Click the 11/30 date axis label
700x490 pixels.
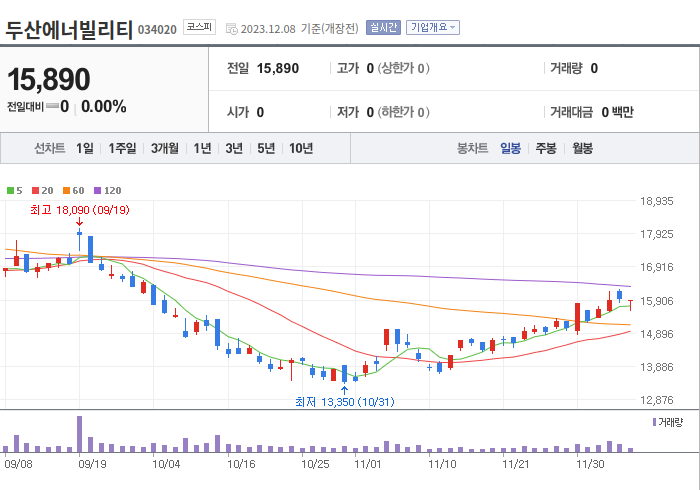pyautogui.click(x=590, y=464)
